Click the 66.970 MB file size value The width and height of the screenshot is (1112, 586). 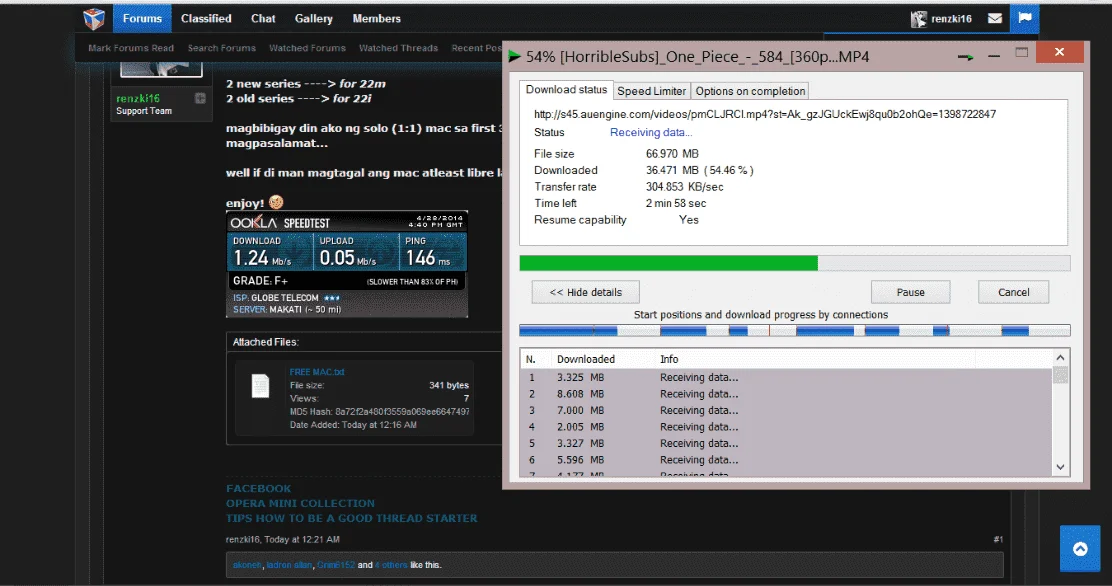click(672, 154)
